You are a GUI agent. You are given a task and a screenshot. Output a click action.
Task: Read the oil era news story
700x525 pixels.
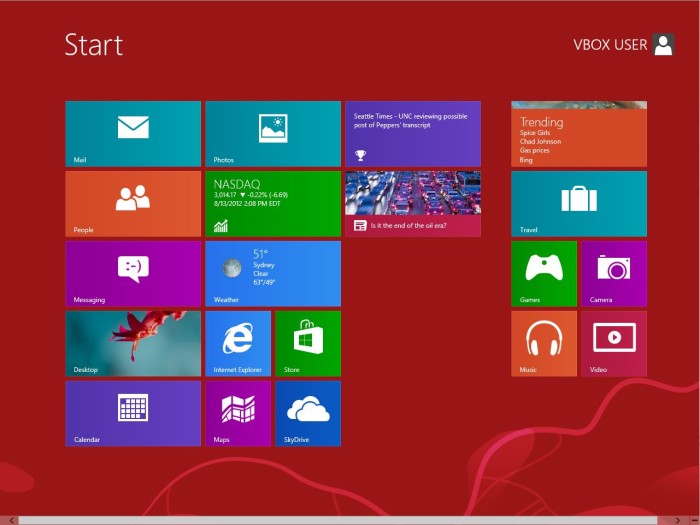pos(413,204)
